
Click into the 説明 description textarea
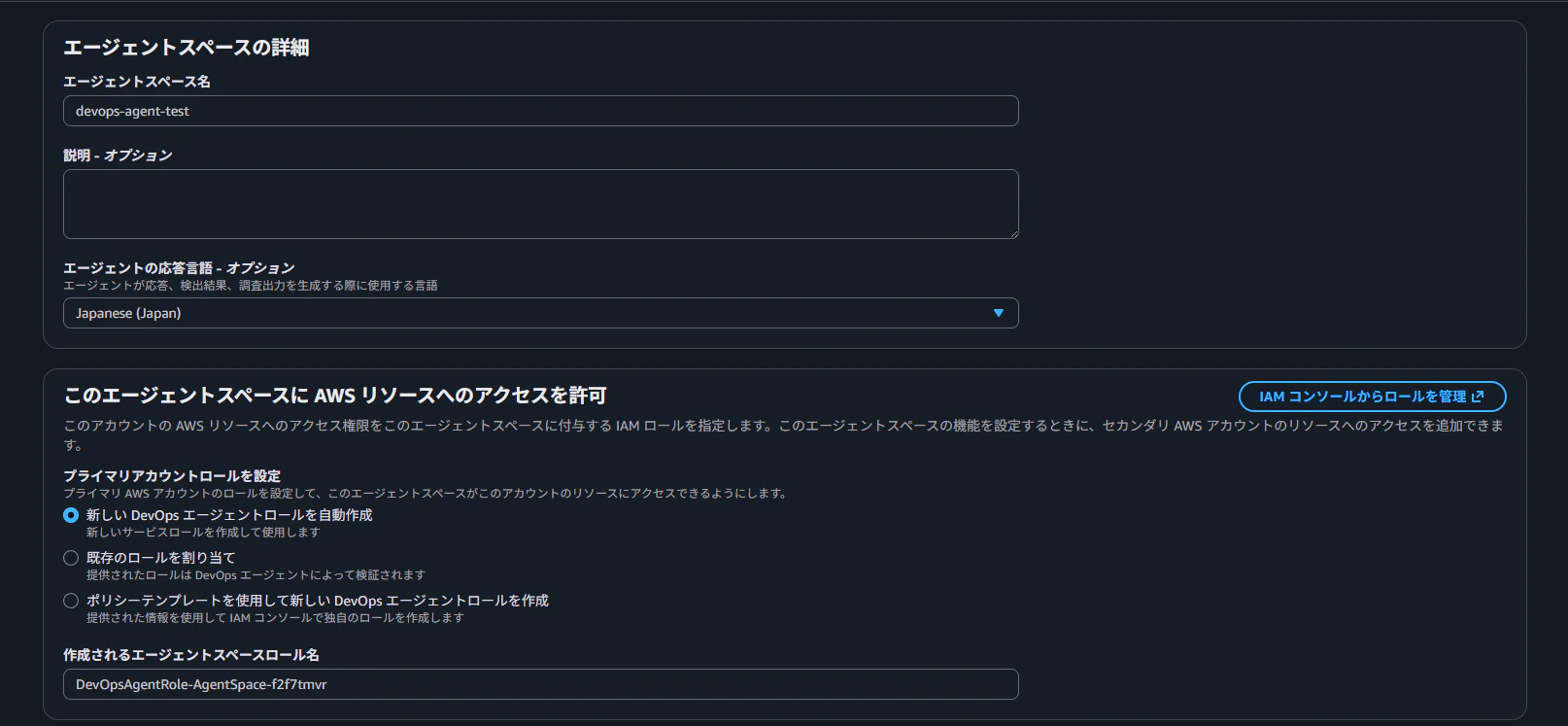[x=540, y=204]
